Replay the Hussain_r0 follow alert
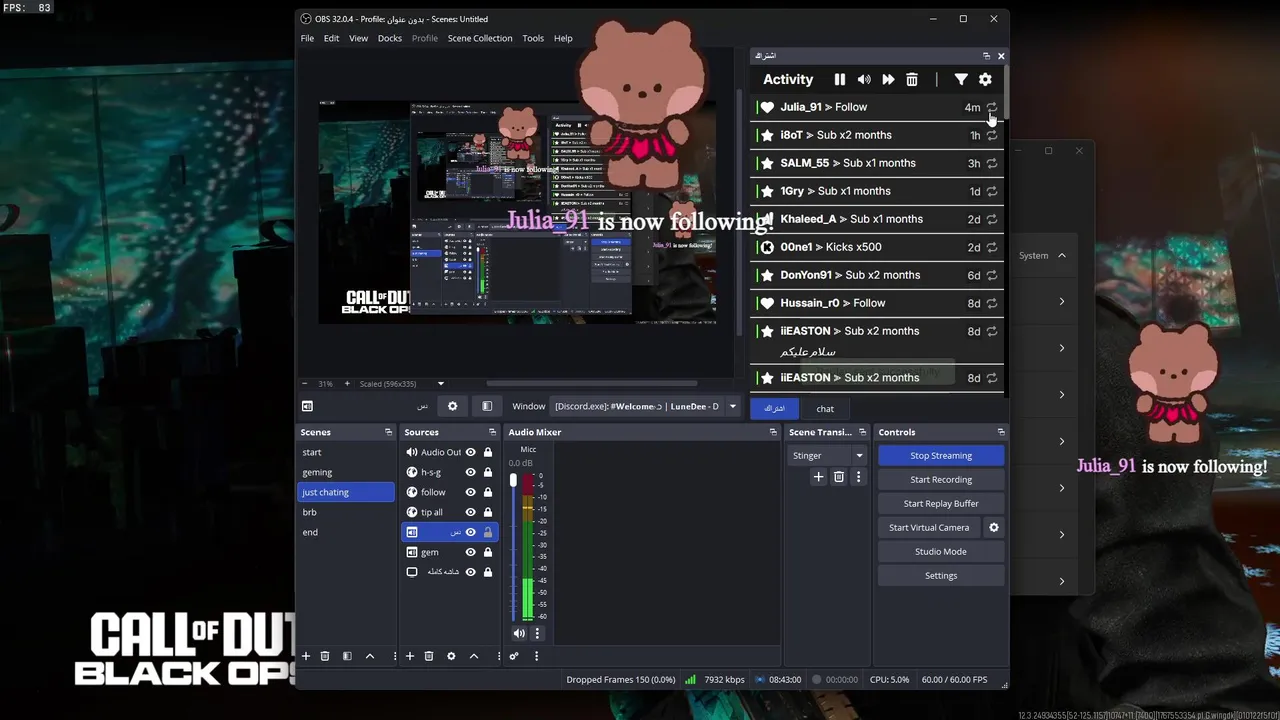 (992, 303)
